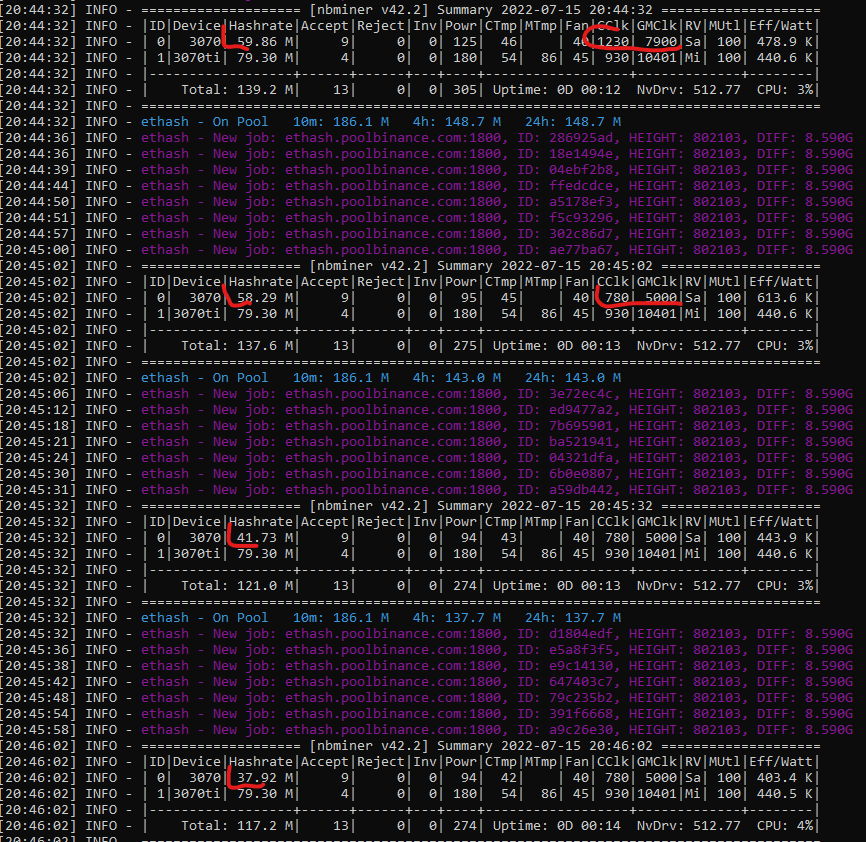This screenshot has width=866, height=842.
Task: Click the CPU: 4% reading
Action: pos(785,826)
